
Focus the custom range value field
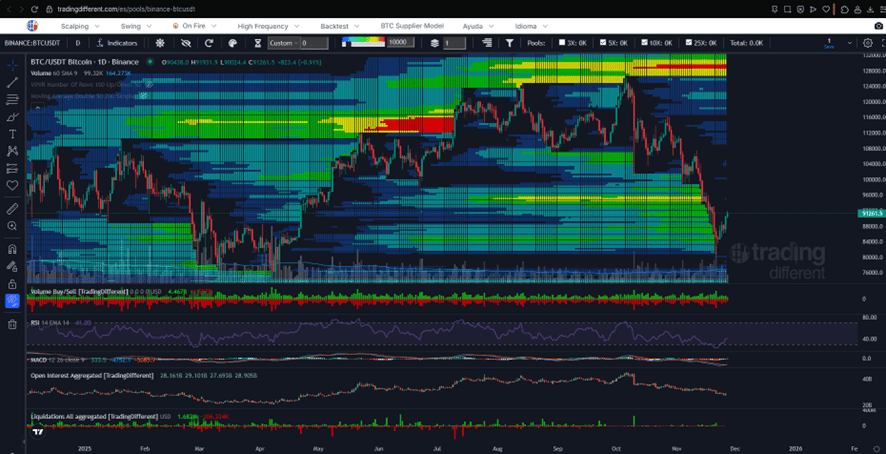pos(314,43)
